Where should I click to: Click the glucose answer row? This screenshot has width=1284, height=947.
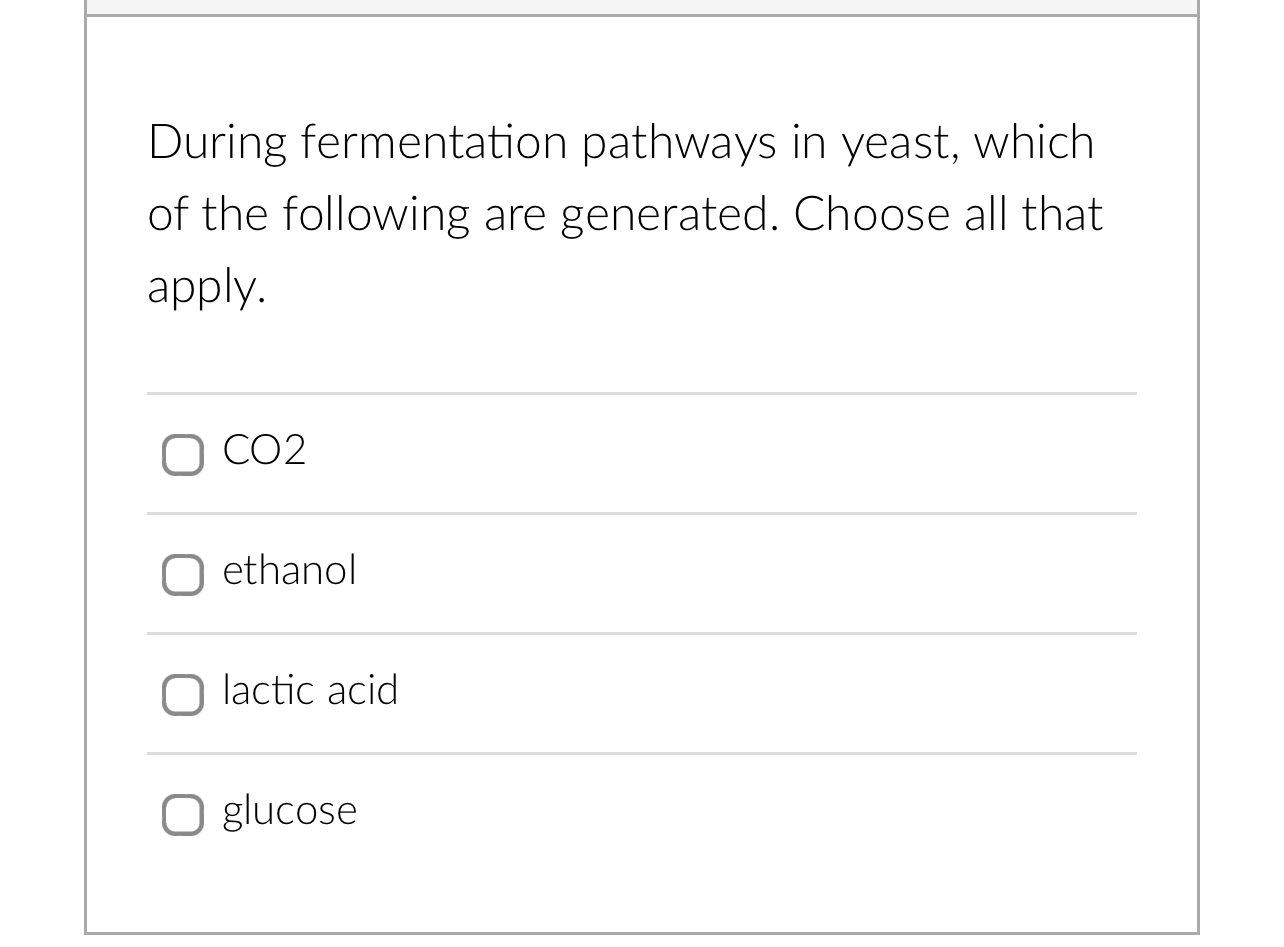pyautogui.click(x=642, y=813)
